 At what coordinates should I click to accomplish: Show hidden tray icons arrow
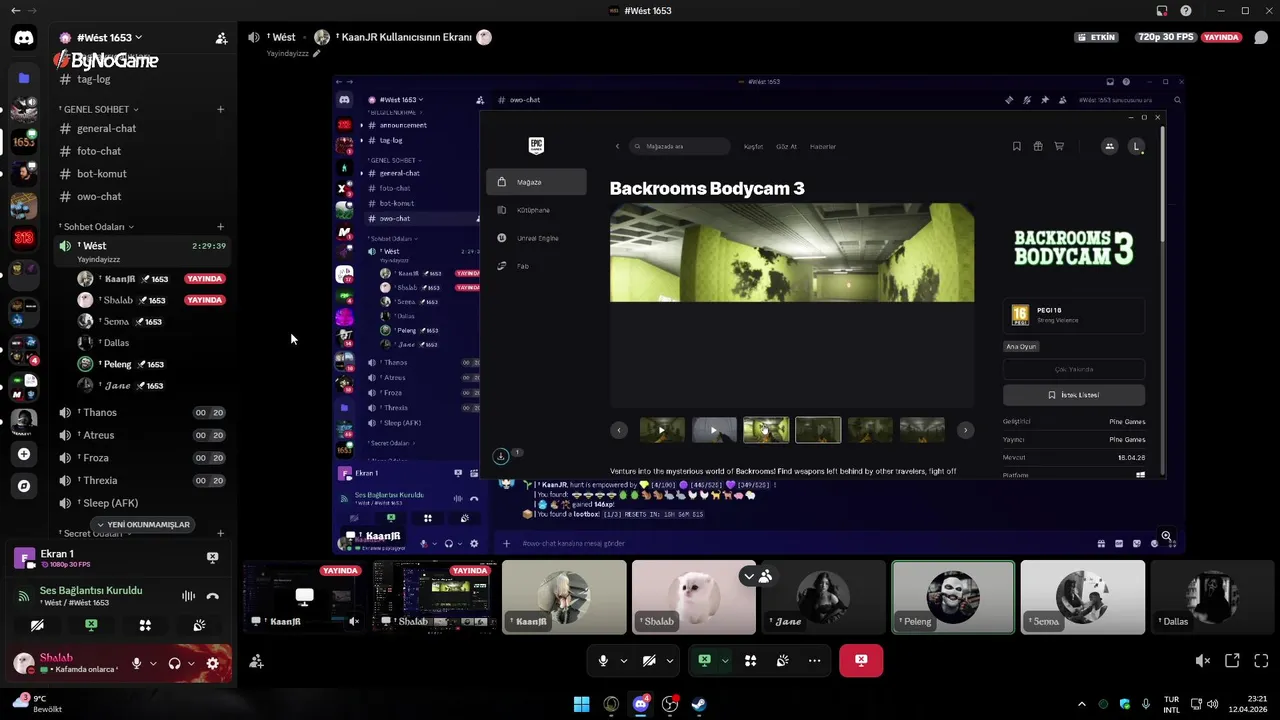pos(1081,704)
